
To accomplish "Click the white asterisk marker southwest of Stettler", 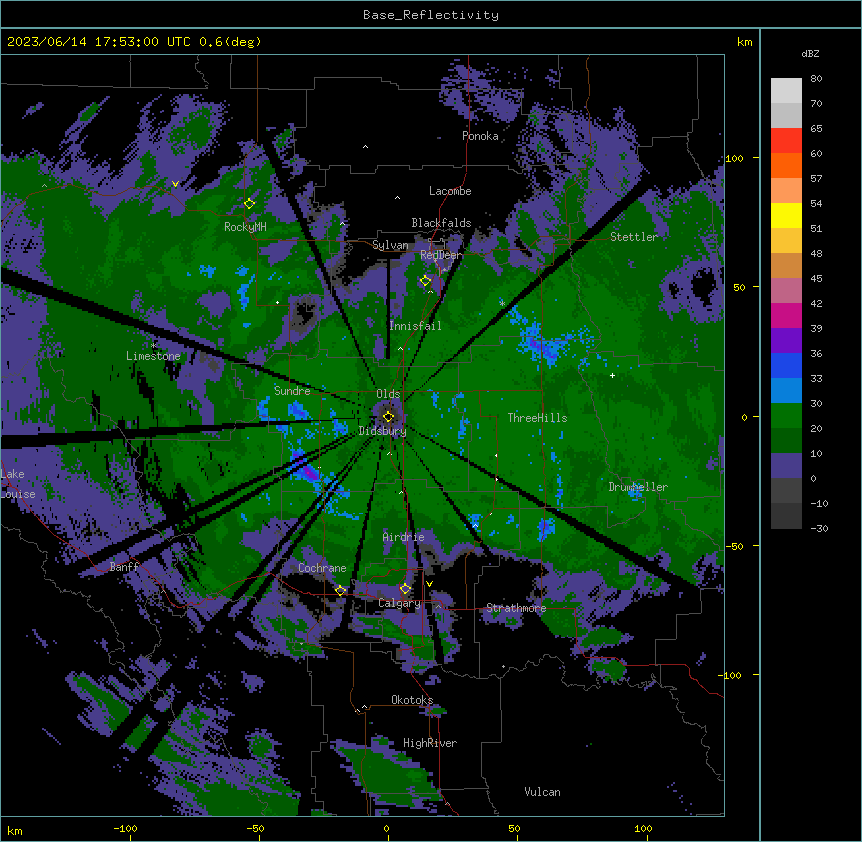I will tap(502, 303).
